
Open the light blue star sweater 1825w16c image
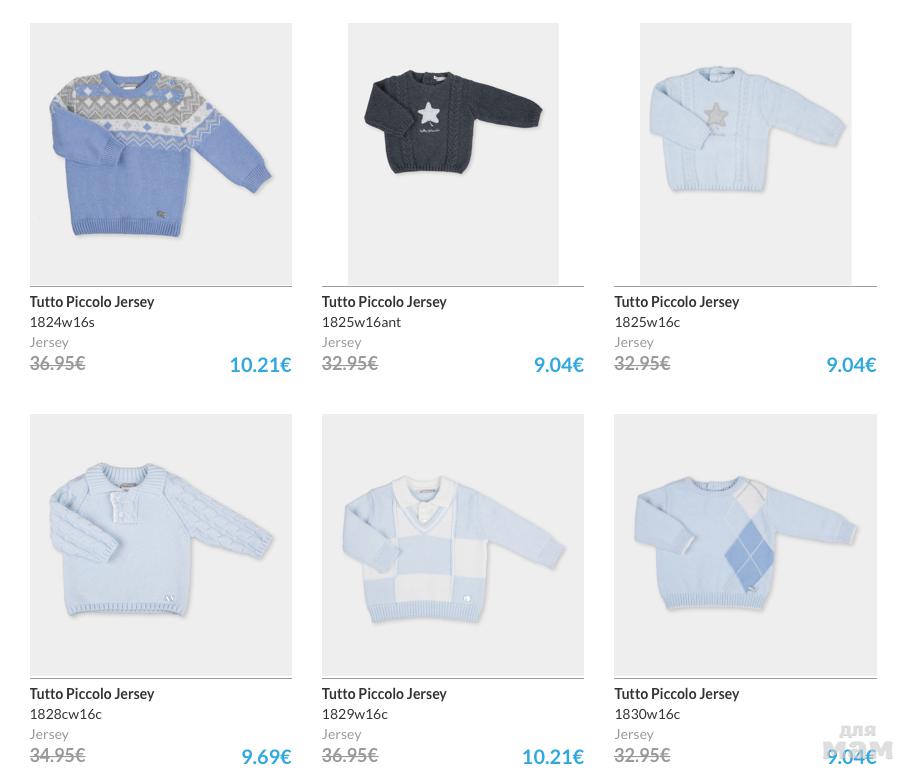coord(745,154)
